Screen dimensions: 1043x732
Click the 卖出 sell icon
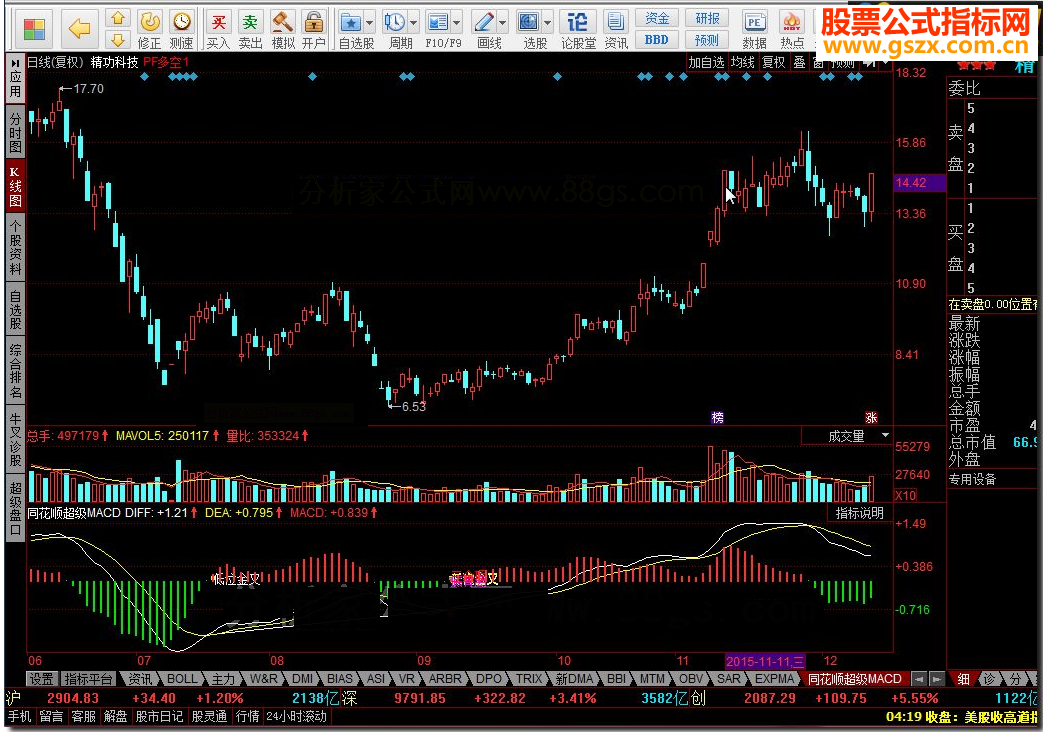point(250,30)
